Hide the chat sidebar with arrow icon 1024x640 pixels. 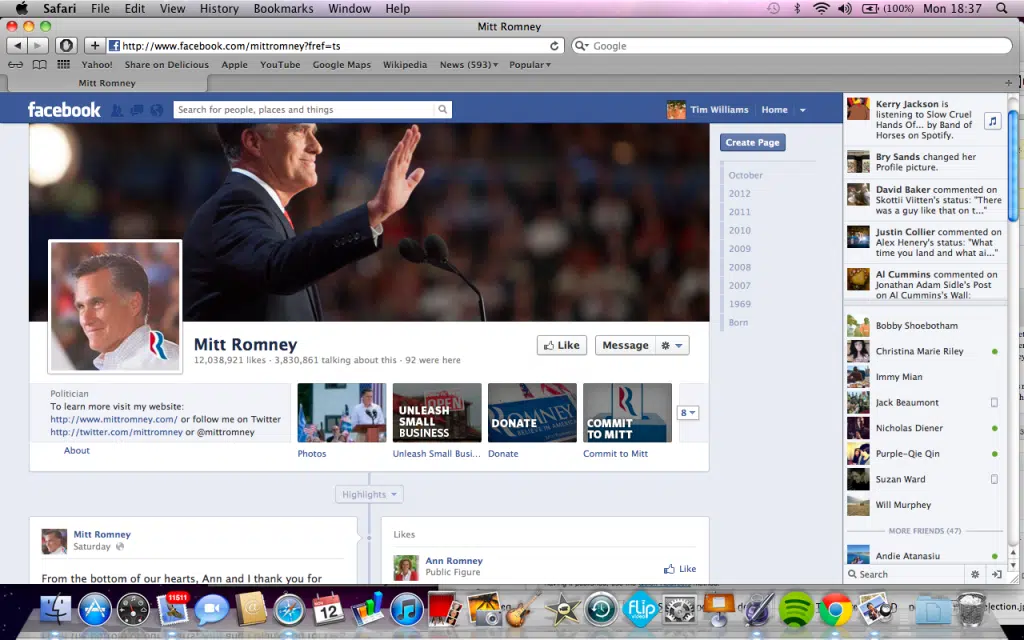997,574
